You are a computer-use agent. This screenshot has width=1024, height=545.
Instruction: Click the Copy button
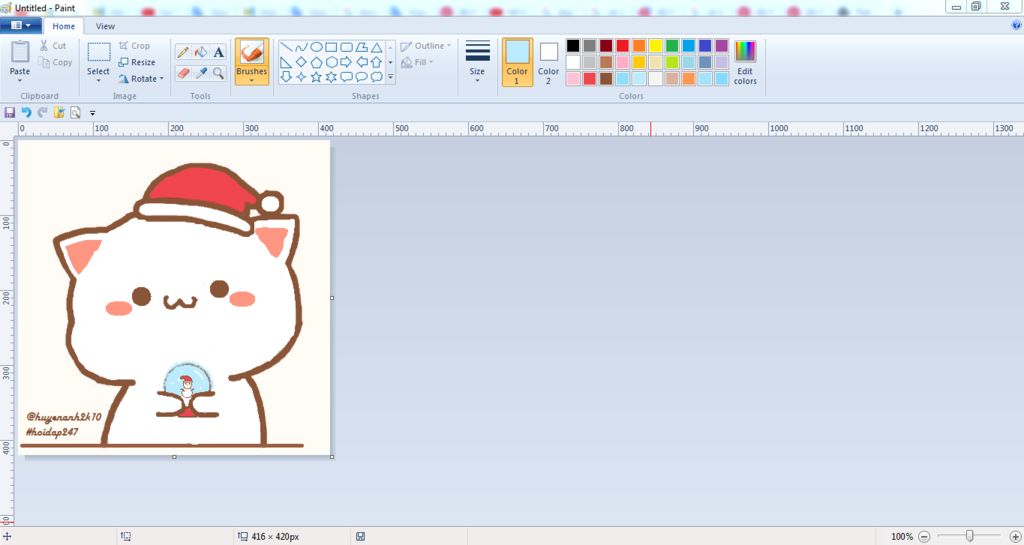point(56,62)
